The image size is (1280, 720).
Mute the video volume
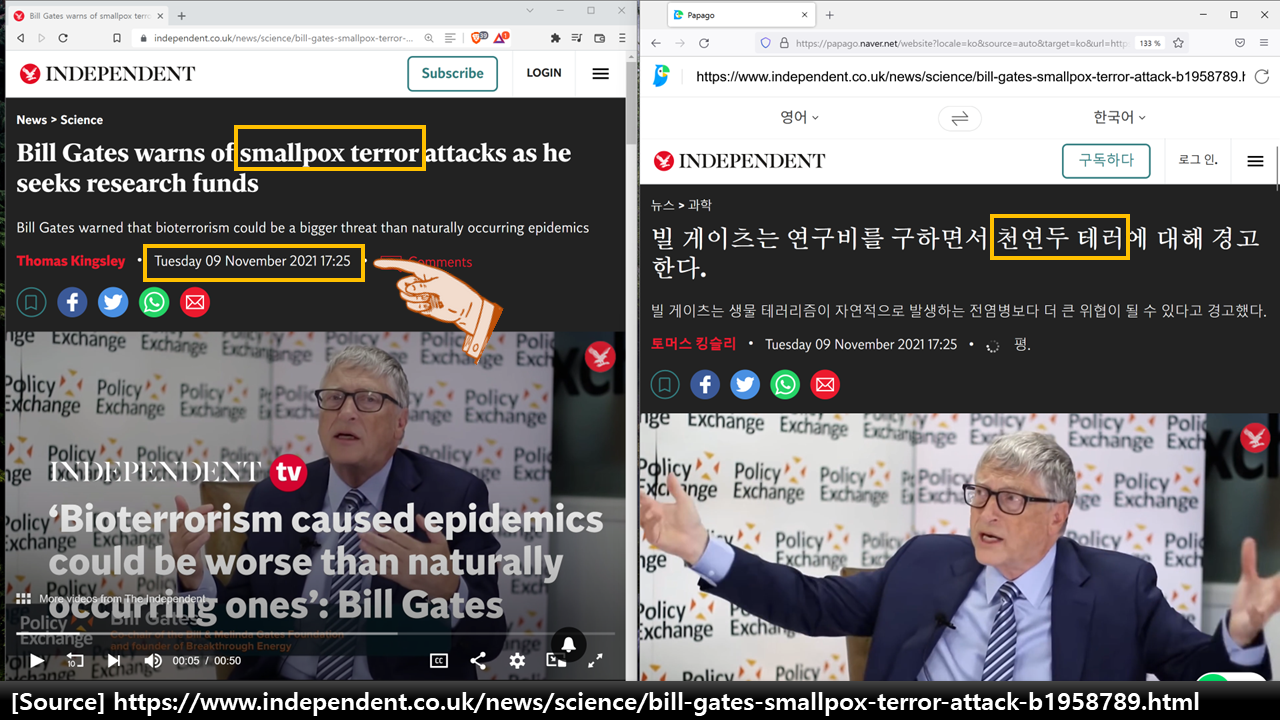(153, 660)
